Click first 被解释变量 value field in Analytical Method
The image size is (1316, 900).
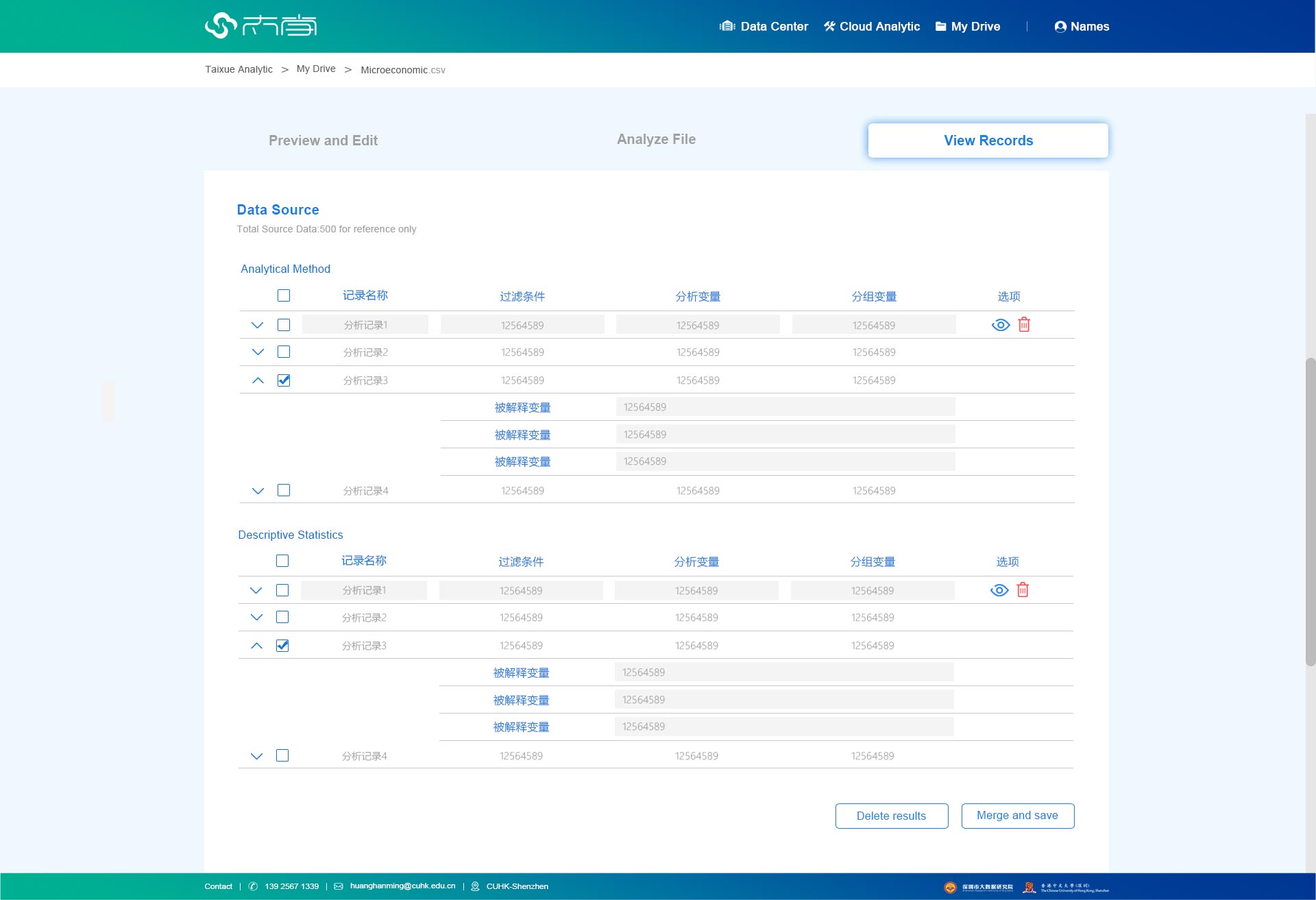click(x=785, y=406)
